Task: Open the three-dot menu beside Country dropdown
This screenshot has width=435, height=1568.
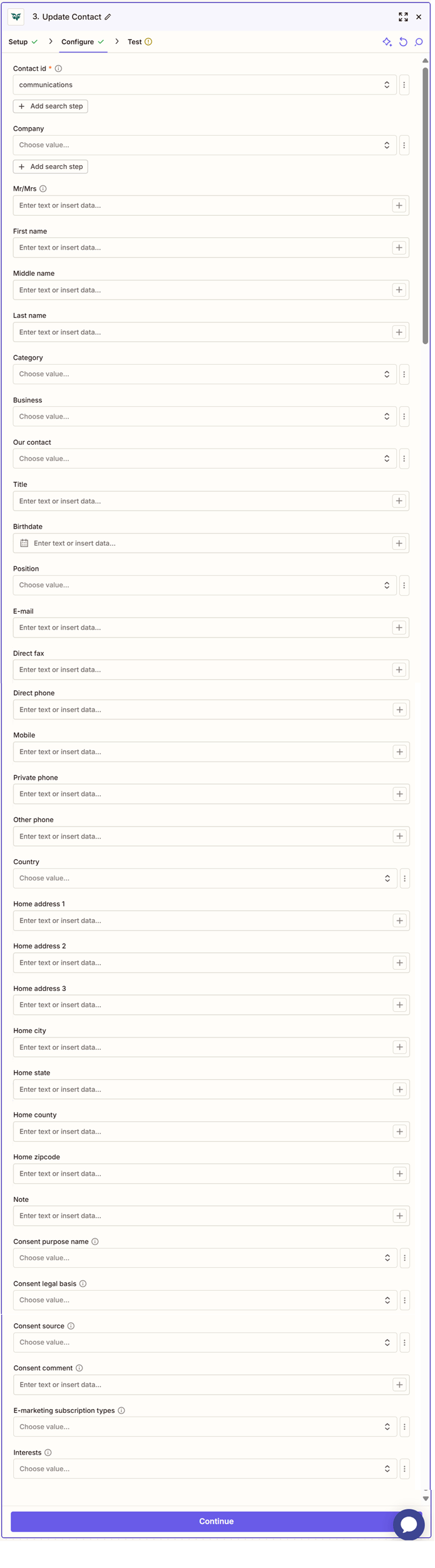Action: click(x=405, y=878)
